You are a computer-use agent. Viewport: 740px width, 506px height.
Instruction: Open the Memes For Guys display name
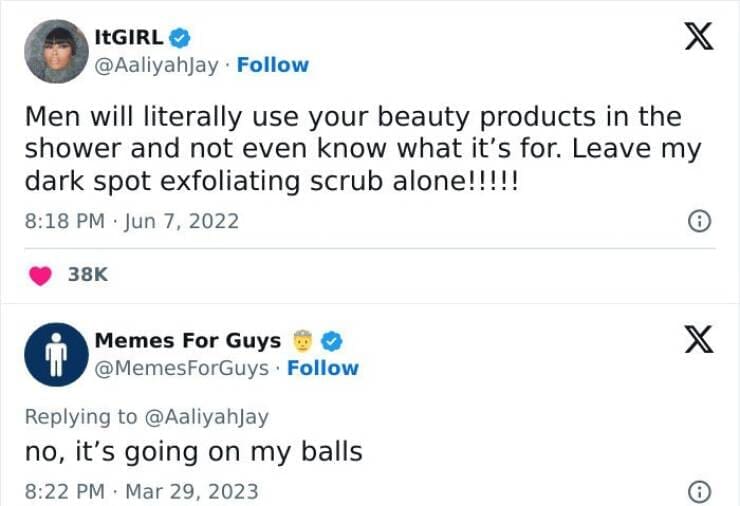click(x=187, y=341)
